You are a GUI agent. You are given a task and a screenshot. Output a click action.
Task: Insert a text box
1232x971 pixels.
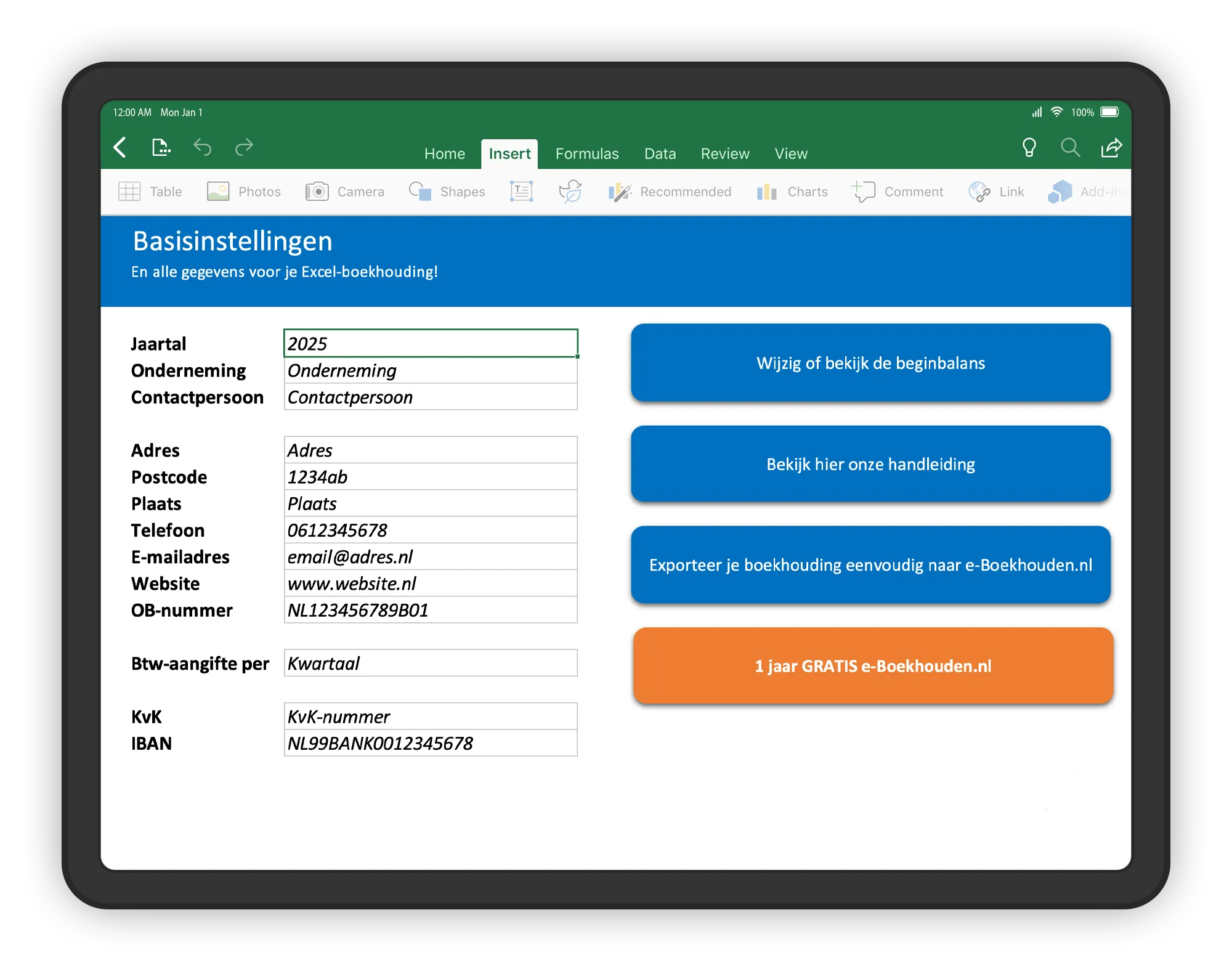pos(521,192)
